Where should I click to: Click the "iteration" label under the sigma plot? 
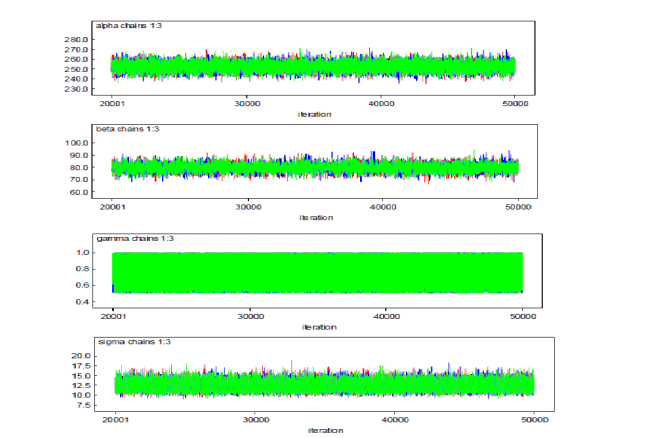pyautogui.click(x=326, y=430)
